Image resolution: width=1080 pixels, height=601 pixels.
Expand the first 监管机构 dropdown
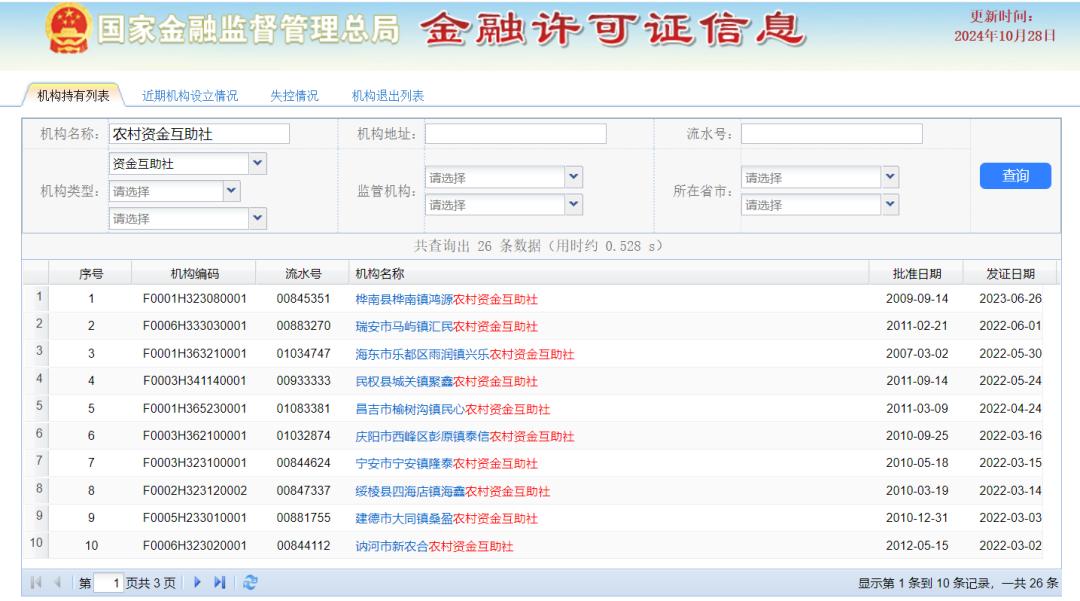(x=574, y=178)
